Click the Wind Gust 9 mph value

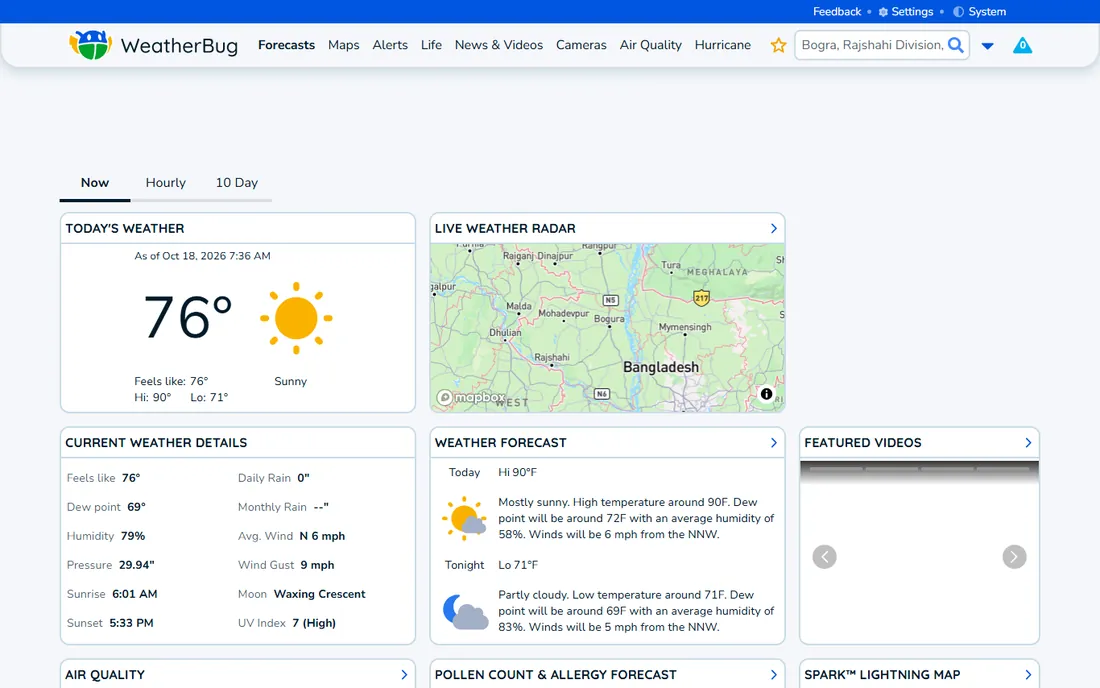(x=317, y=565)
